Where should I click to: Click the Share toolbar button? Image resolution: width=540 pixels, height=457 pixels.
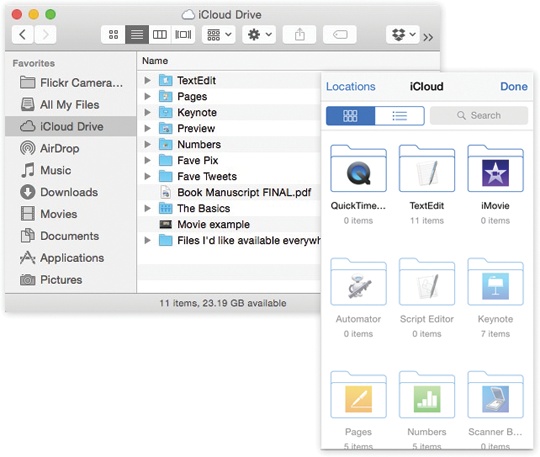[299, 34]
